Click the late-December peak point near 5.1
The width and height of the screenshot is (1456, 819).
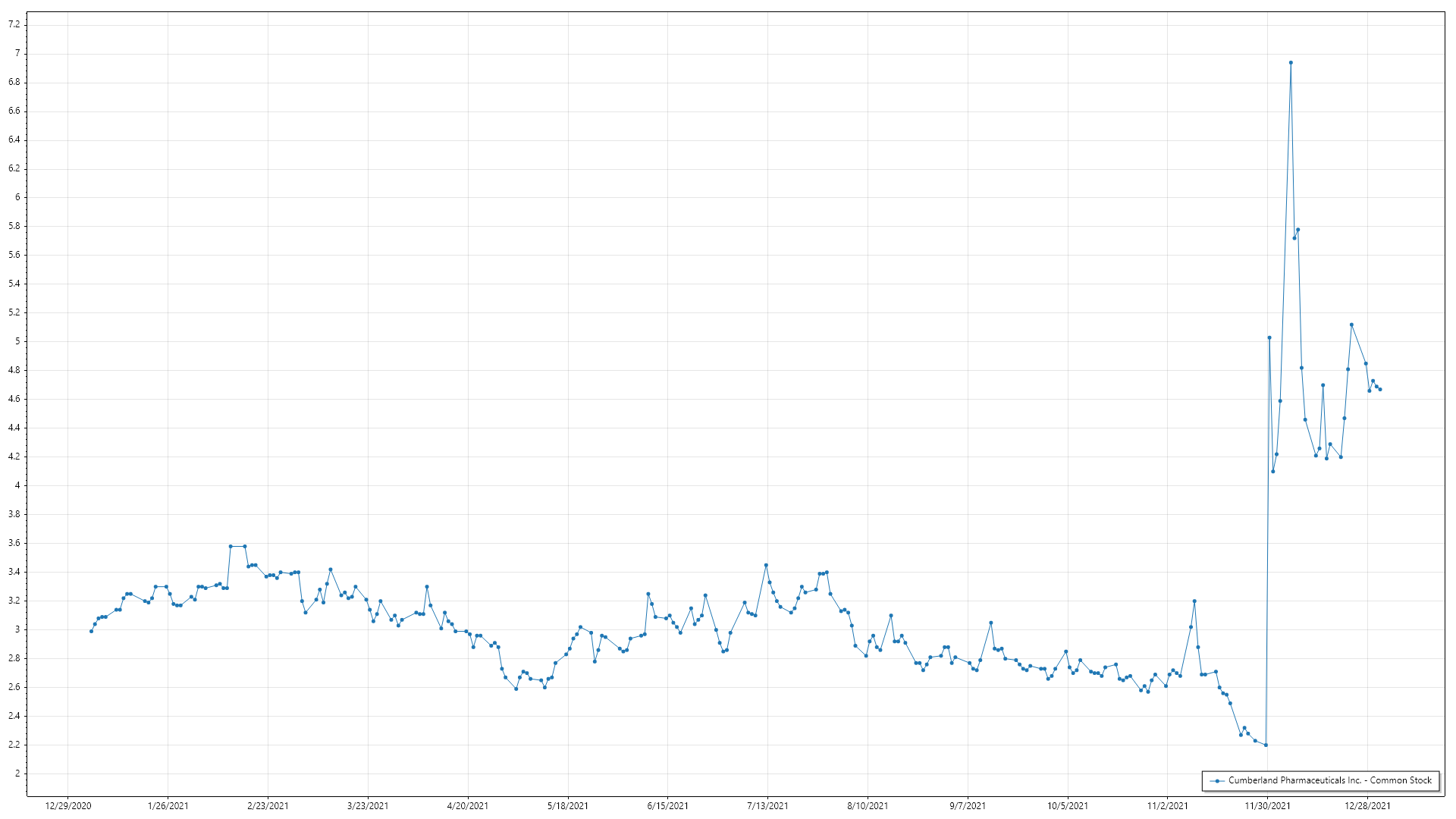[x=1351, y=325]
